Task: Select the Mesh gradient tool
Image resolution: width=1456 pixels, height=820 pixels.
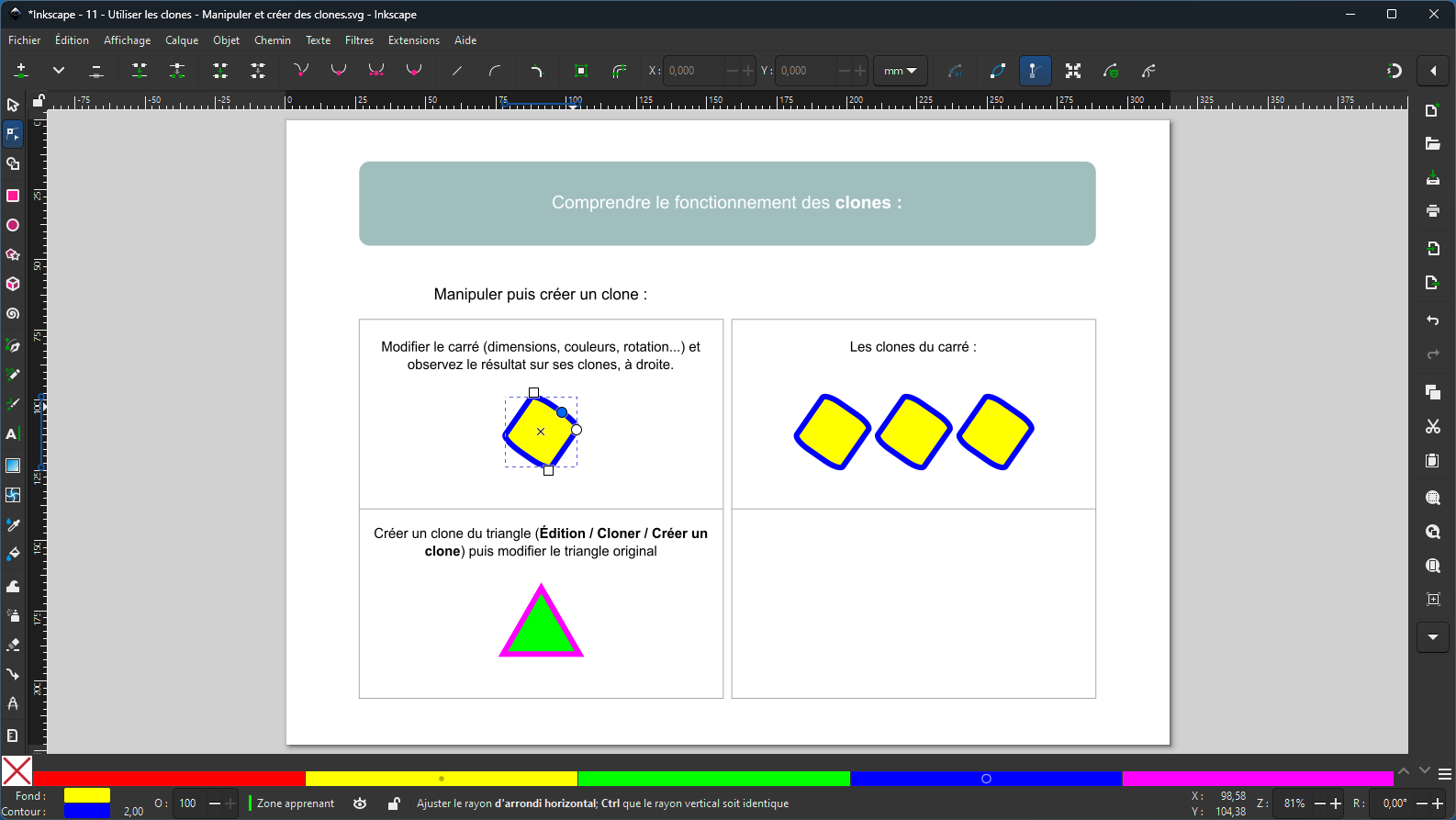Action: (x=13, y=495)
